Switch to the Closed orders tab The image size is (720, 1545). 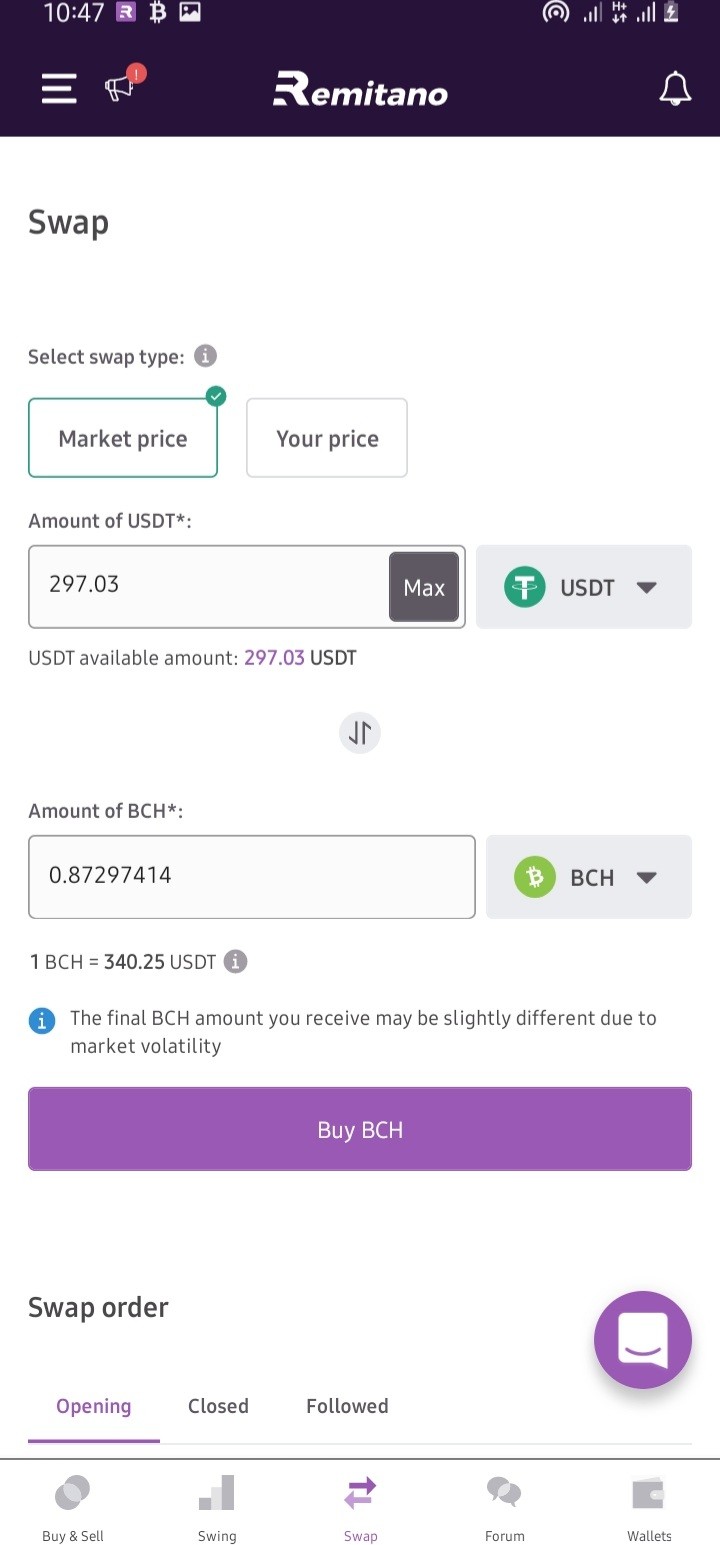click(x=218, y=1406)
